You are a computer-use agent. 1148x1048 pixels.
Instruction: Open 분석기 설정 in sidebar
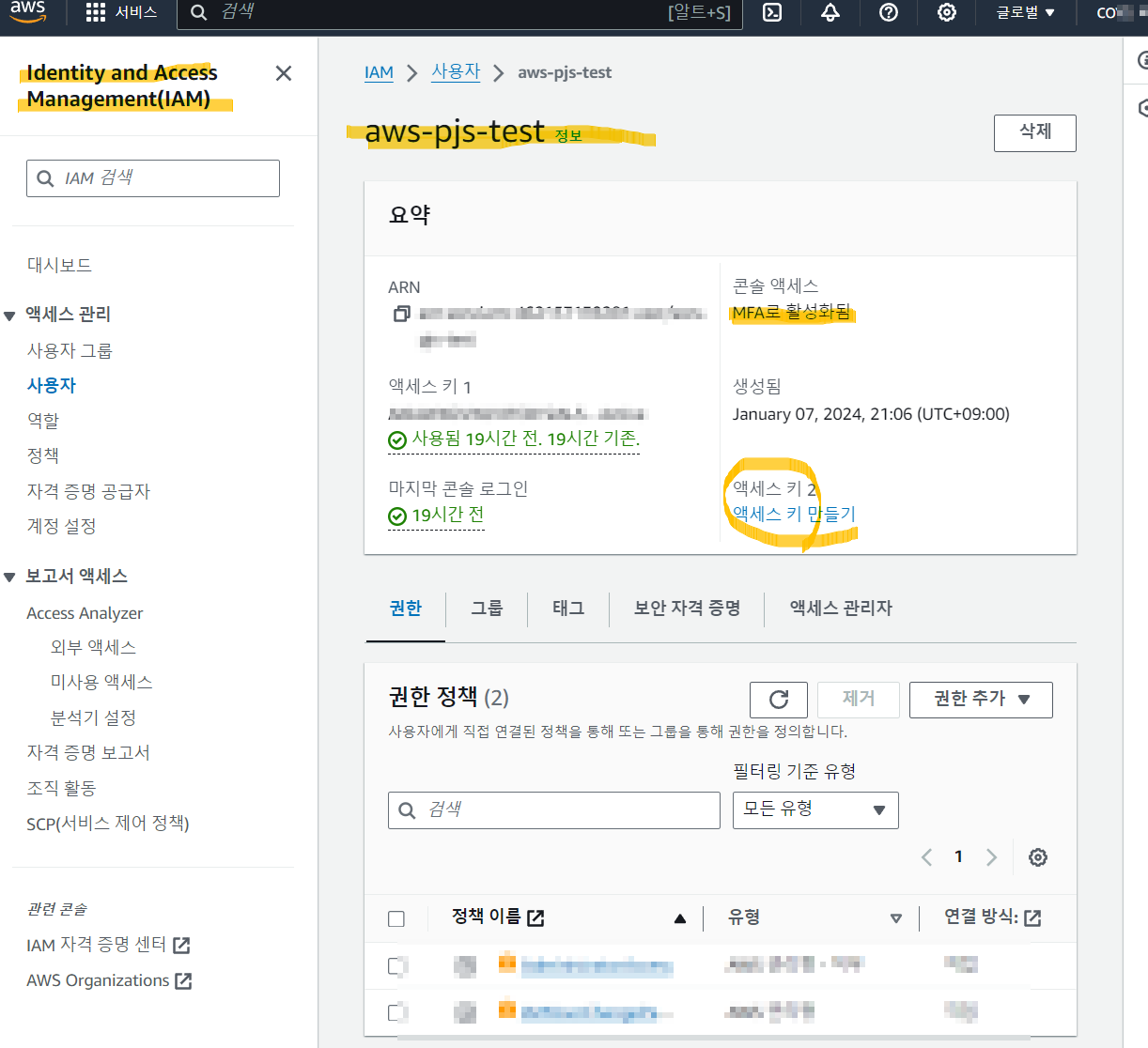point(93,718)
